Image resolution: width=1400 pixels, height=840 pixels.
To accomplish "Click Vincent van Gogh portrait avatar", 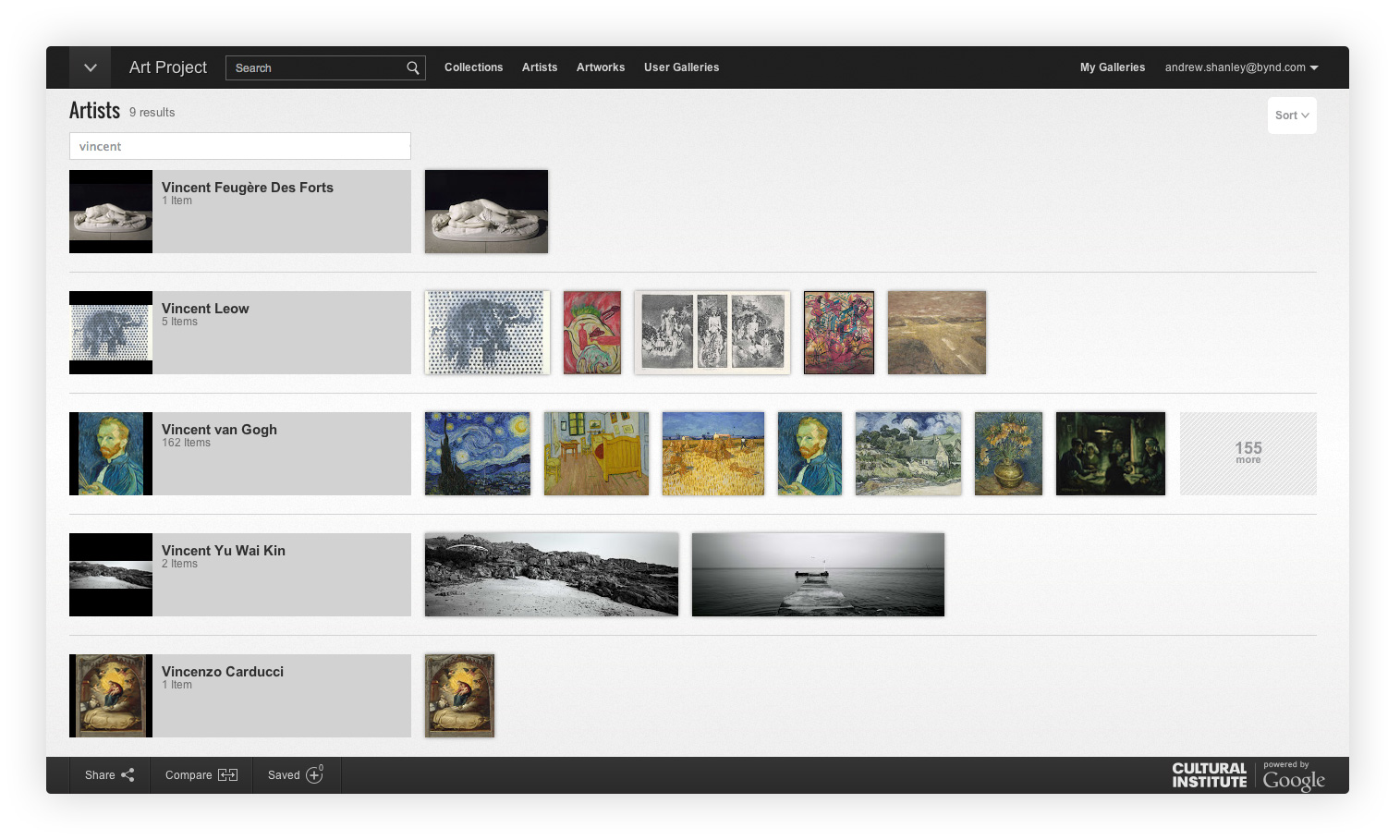I will 111,454.
